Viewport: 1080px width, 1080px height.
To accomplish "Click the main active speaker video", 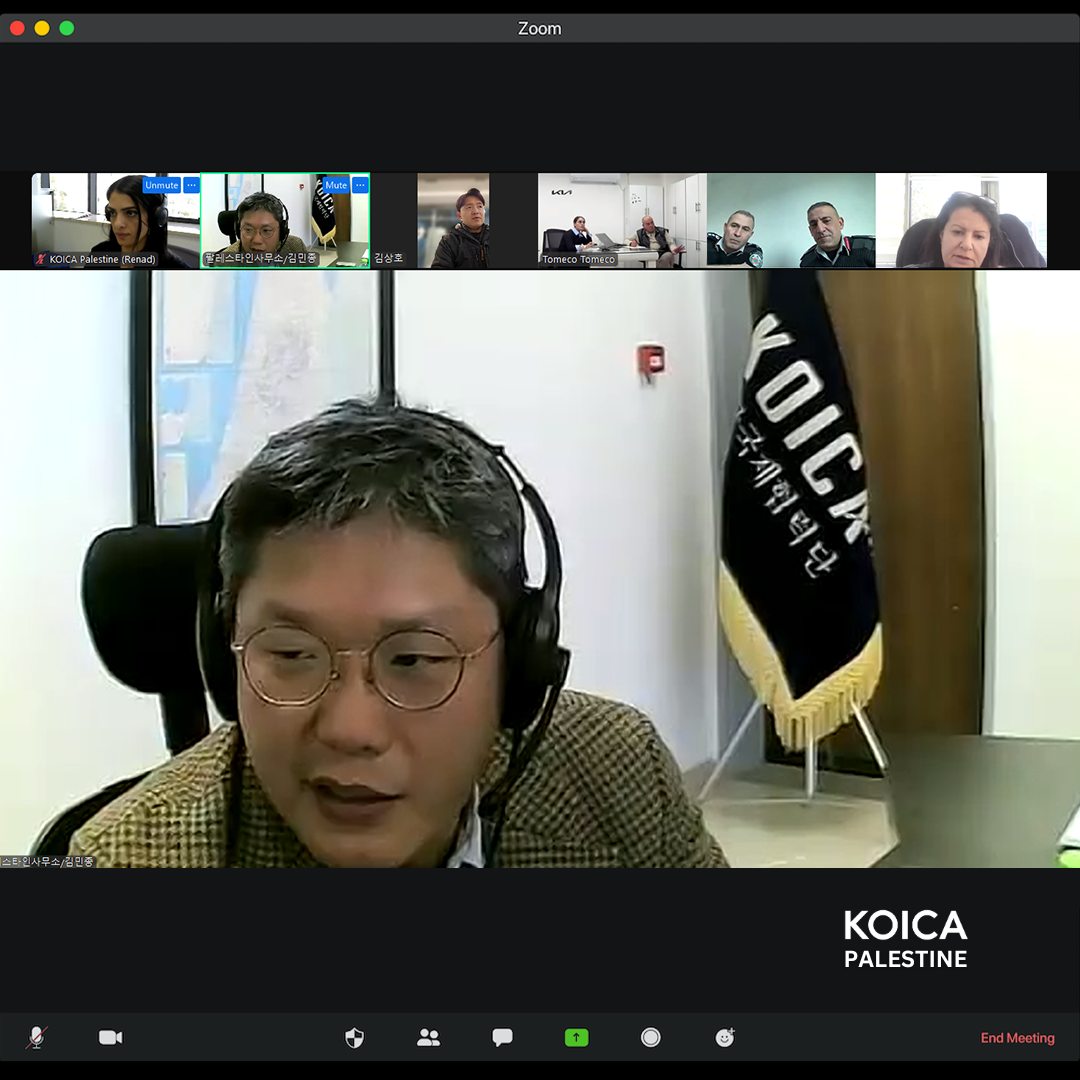I will [x=540, y=600].
